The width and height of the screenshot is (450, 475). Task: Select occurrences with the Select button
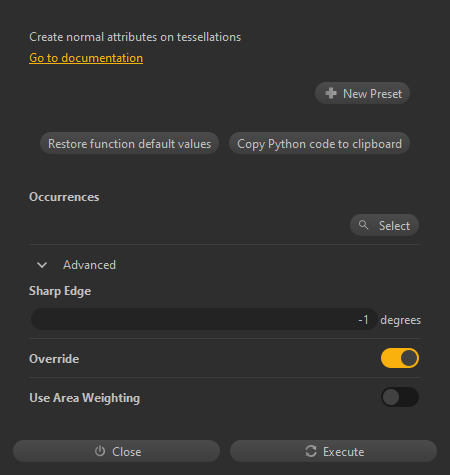coord(384,225)
